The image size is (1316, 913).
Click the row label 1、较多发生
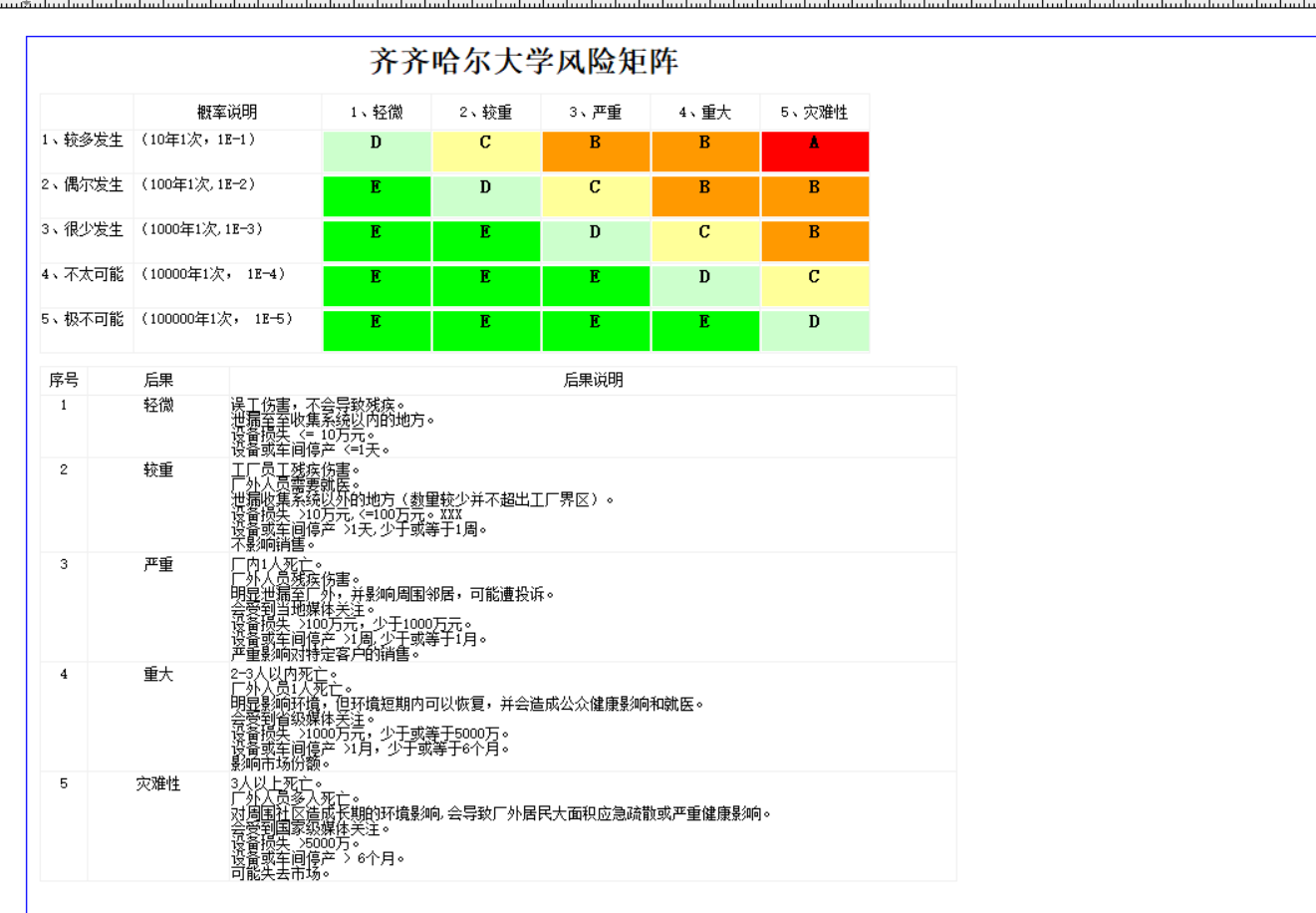tap(83, 140)
